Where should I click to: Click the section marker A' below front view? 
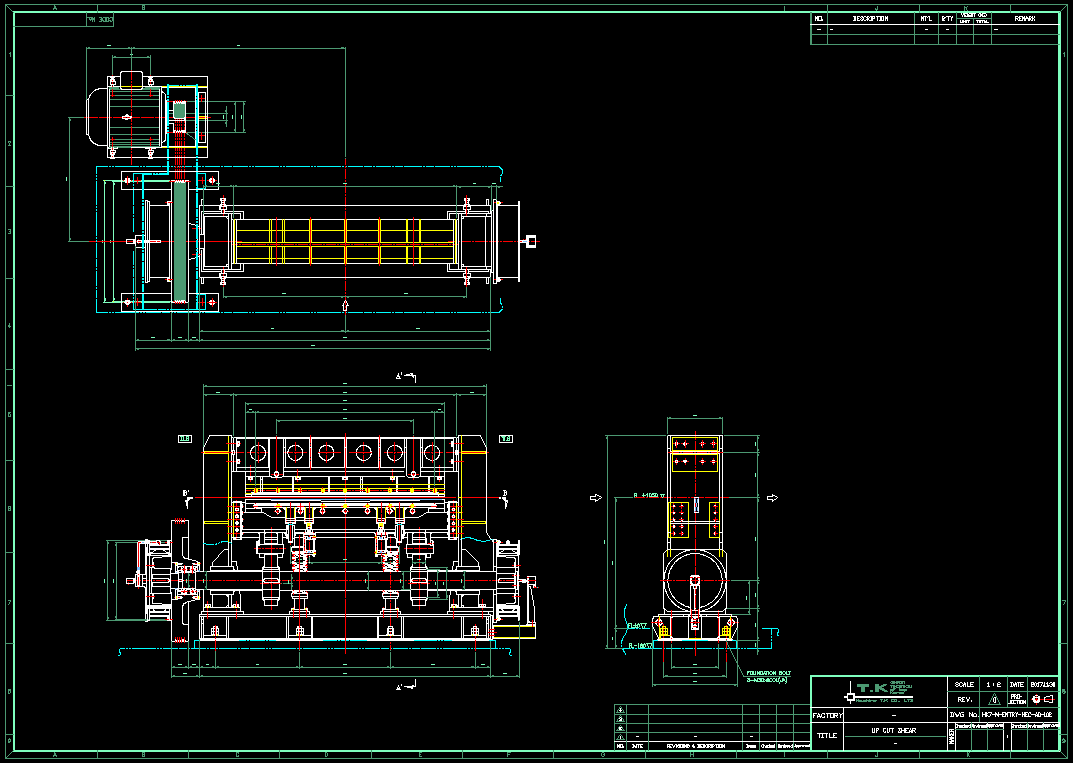coord(403,688)
